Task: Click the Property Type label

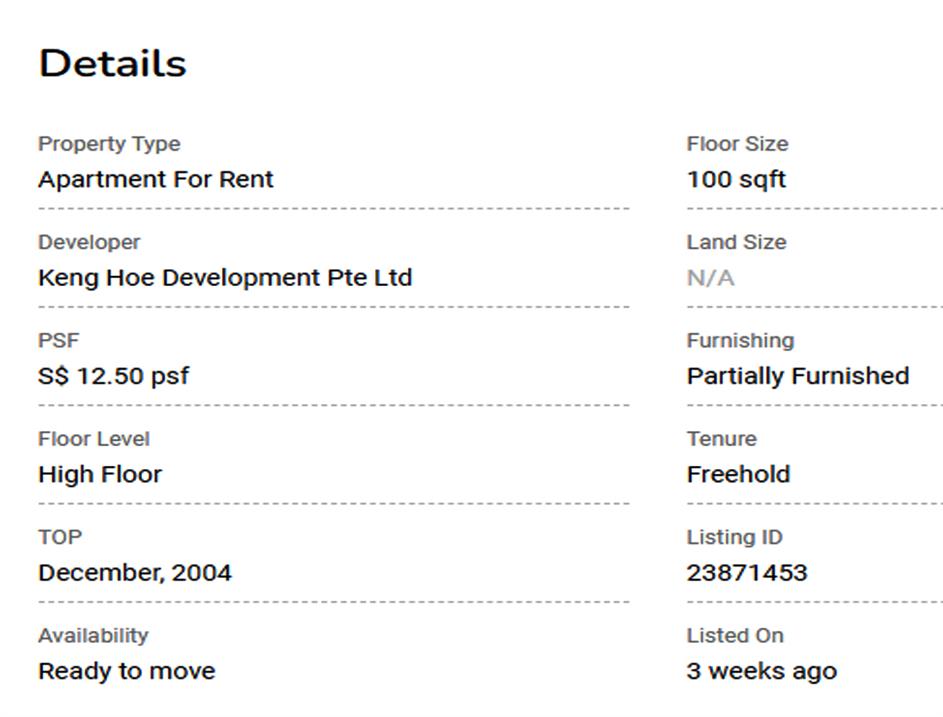Action: tap(109, 144)
